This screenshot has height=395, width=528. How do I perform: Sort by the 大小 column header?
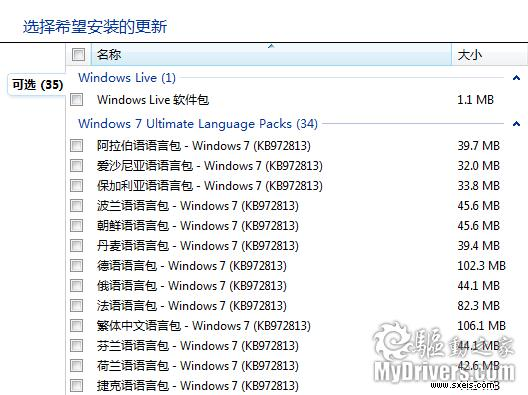(489, 55)
